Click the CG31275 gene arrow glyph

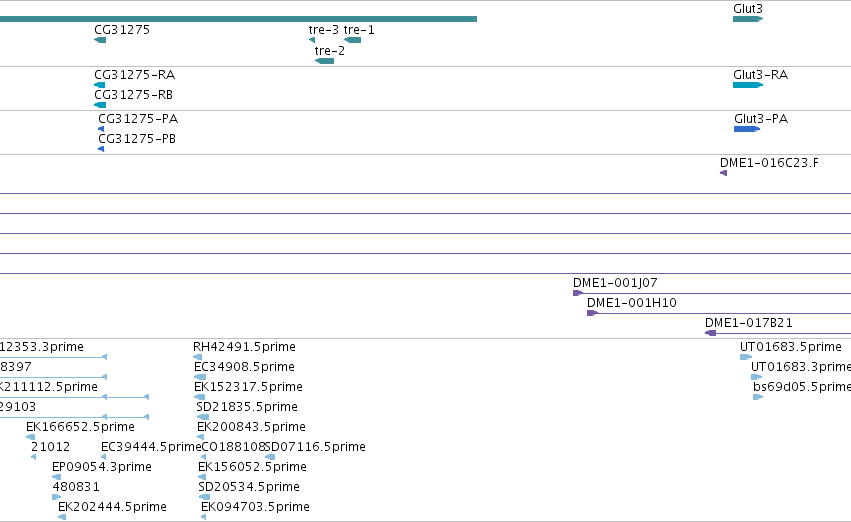(x=100, y=40)
